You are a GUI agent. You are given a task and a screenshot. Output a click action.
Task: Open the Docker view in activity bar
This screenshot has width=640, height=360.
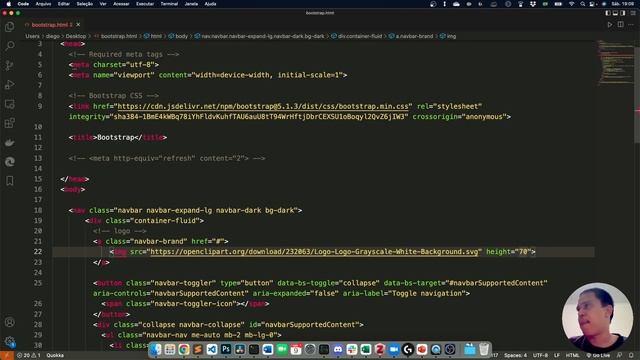[x=9, y=142]
